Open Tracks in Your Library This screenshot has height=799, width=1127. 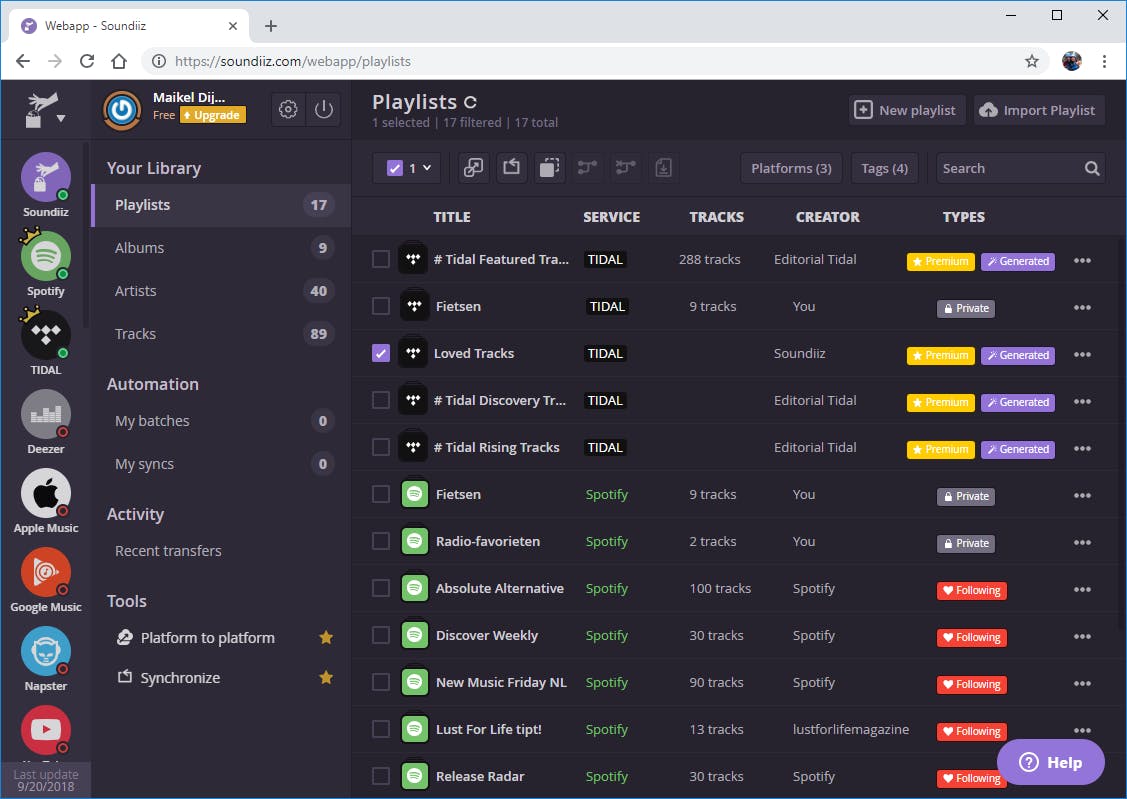click(221, 334)
